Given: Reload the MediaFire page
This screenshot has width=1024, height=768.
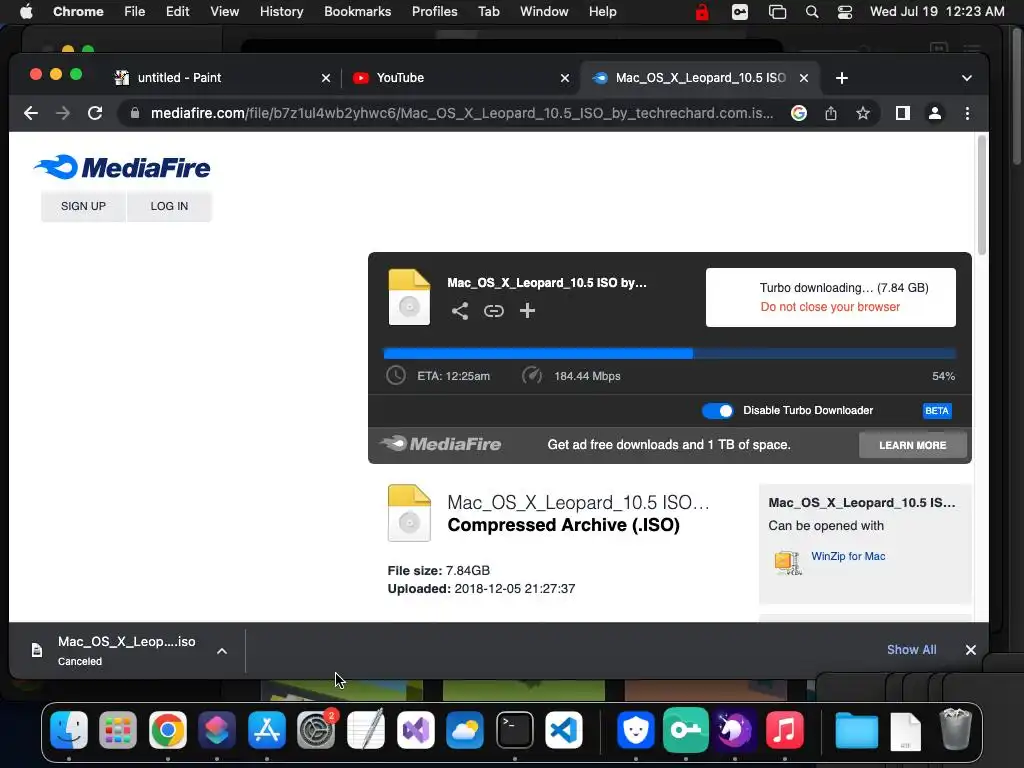Looking at the screenshot, I should click(95, 113).
